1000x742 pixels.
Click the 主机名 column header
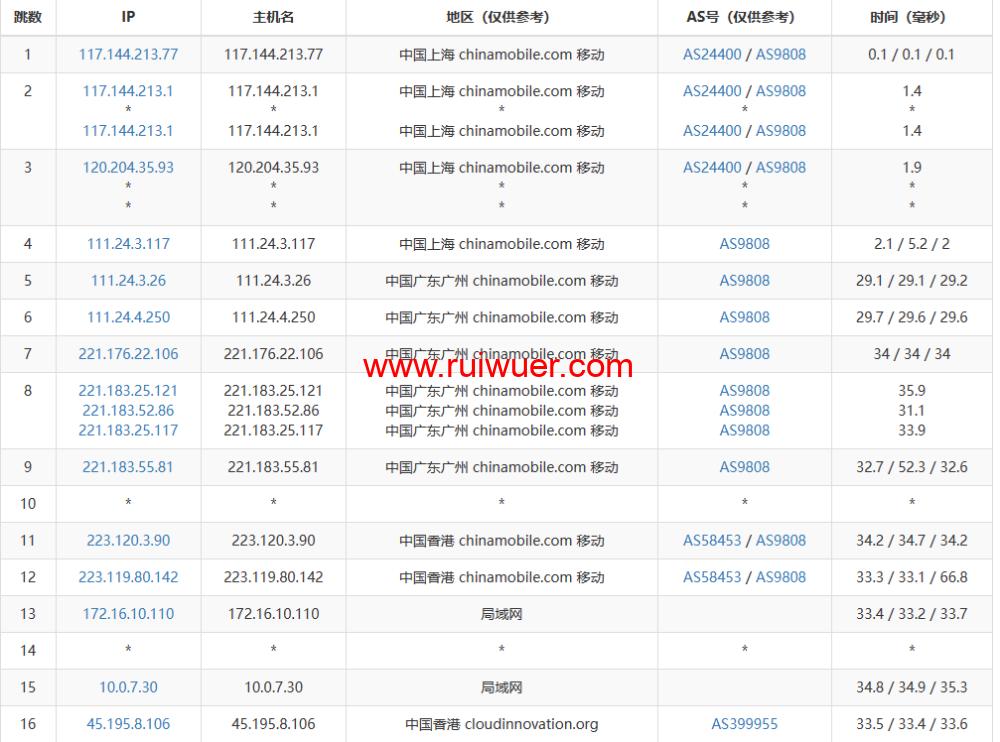point(273,17)
